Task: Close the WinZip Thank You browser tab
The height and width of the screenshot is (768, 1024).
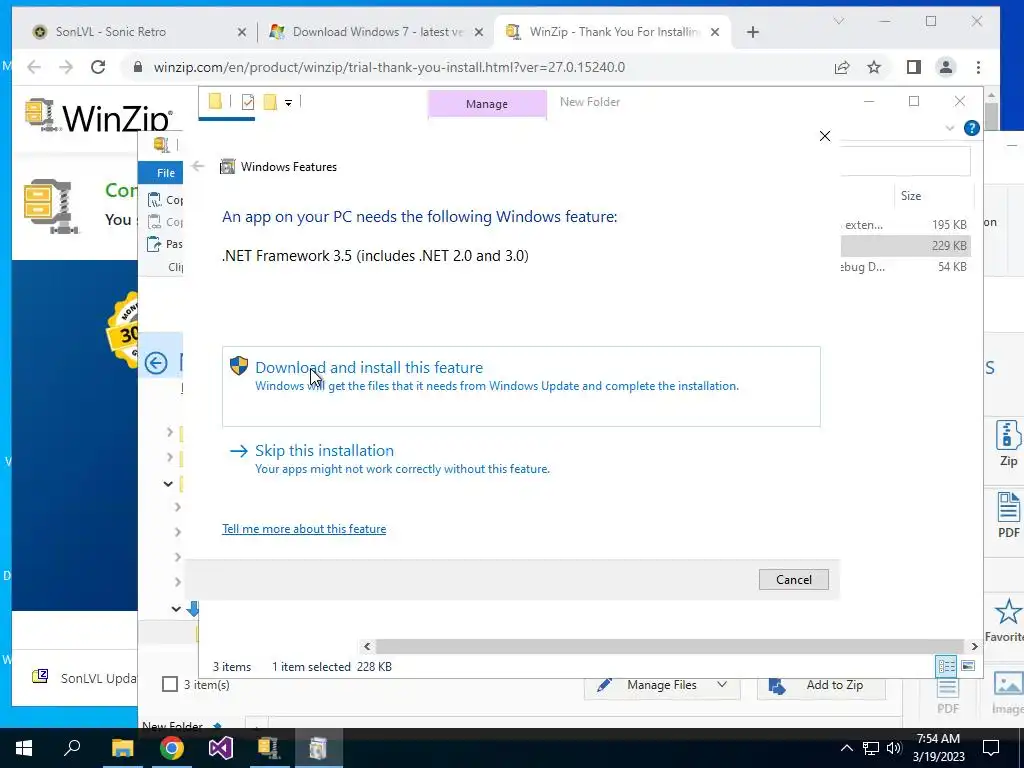Action: point(714,32)
